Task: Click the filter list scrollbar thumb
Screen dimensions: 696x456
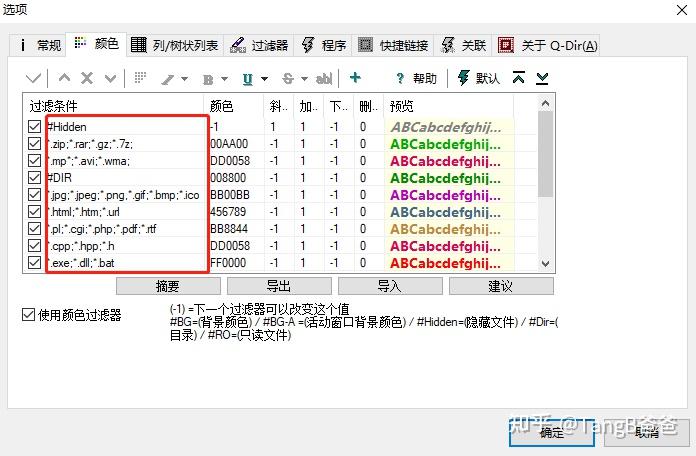Action: click(x=546, y=154)
